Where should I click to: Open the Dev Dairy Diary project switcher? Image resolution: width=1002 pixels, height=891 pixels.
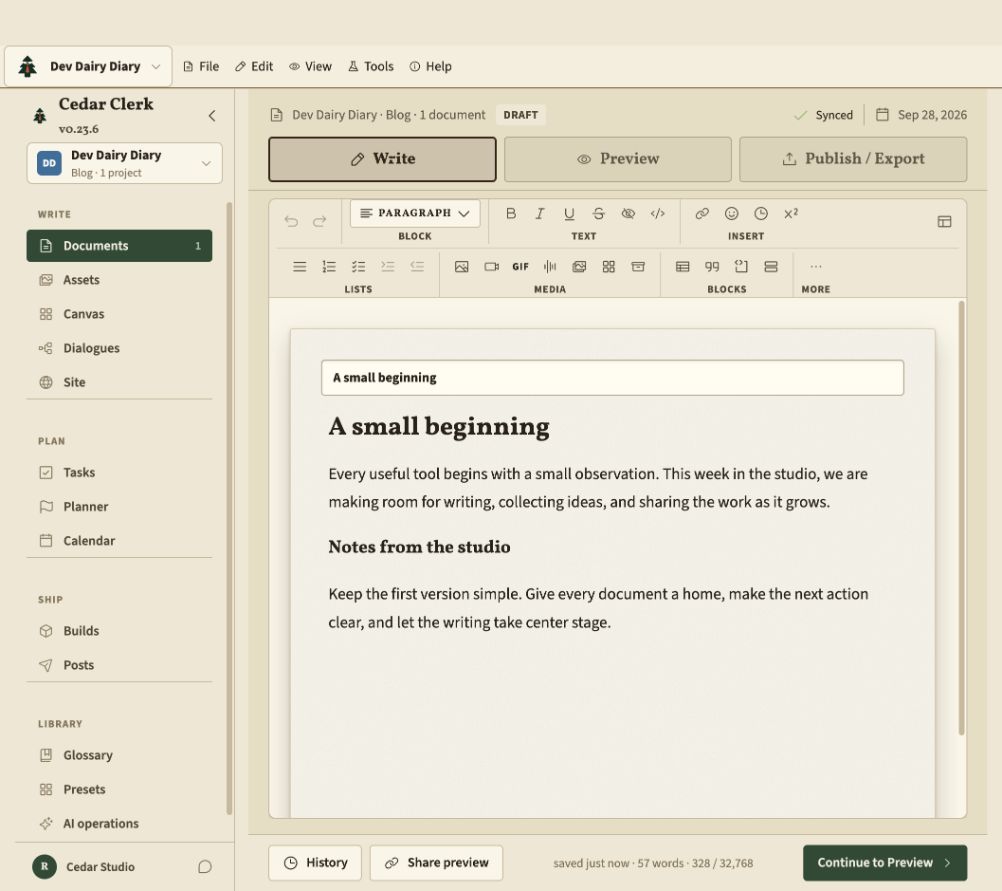pos(125,163)
